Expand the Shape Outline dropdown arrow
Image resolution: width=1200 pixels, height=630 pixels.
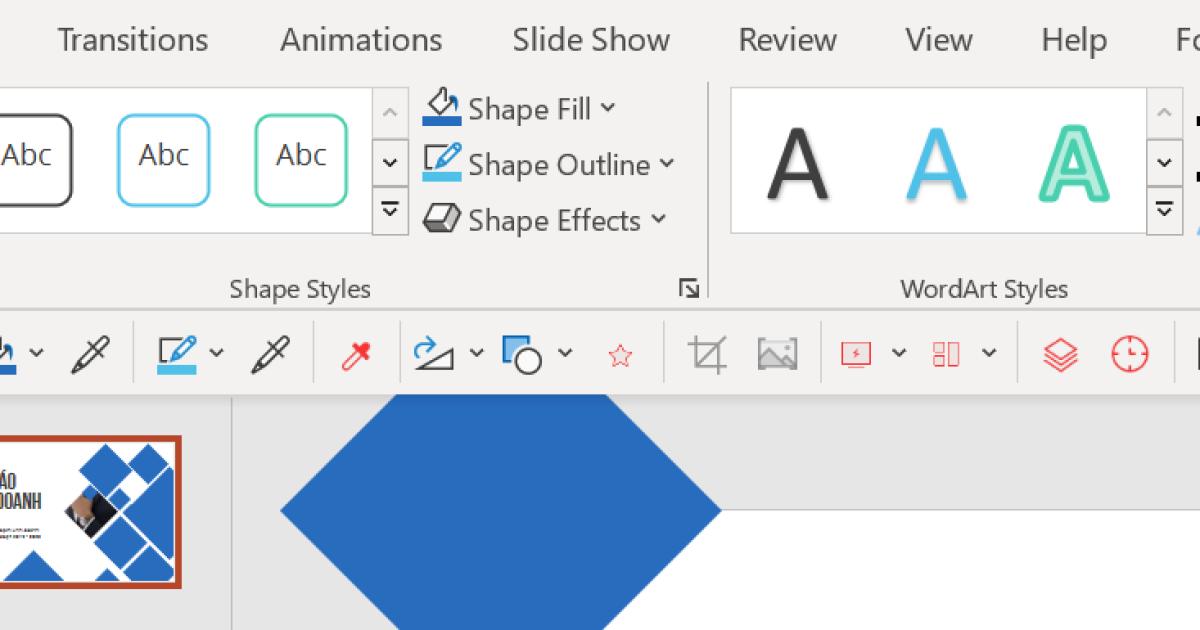pos(667,164)
